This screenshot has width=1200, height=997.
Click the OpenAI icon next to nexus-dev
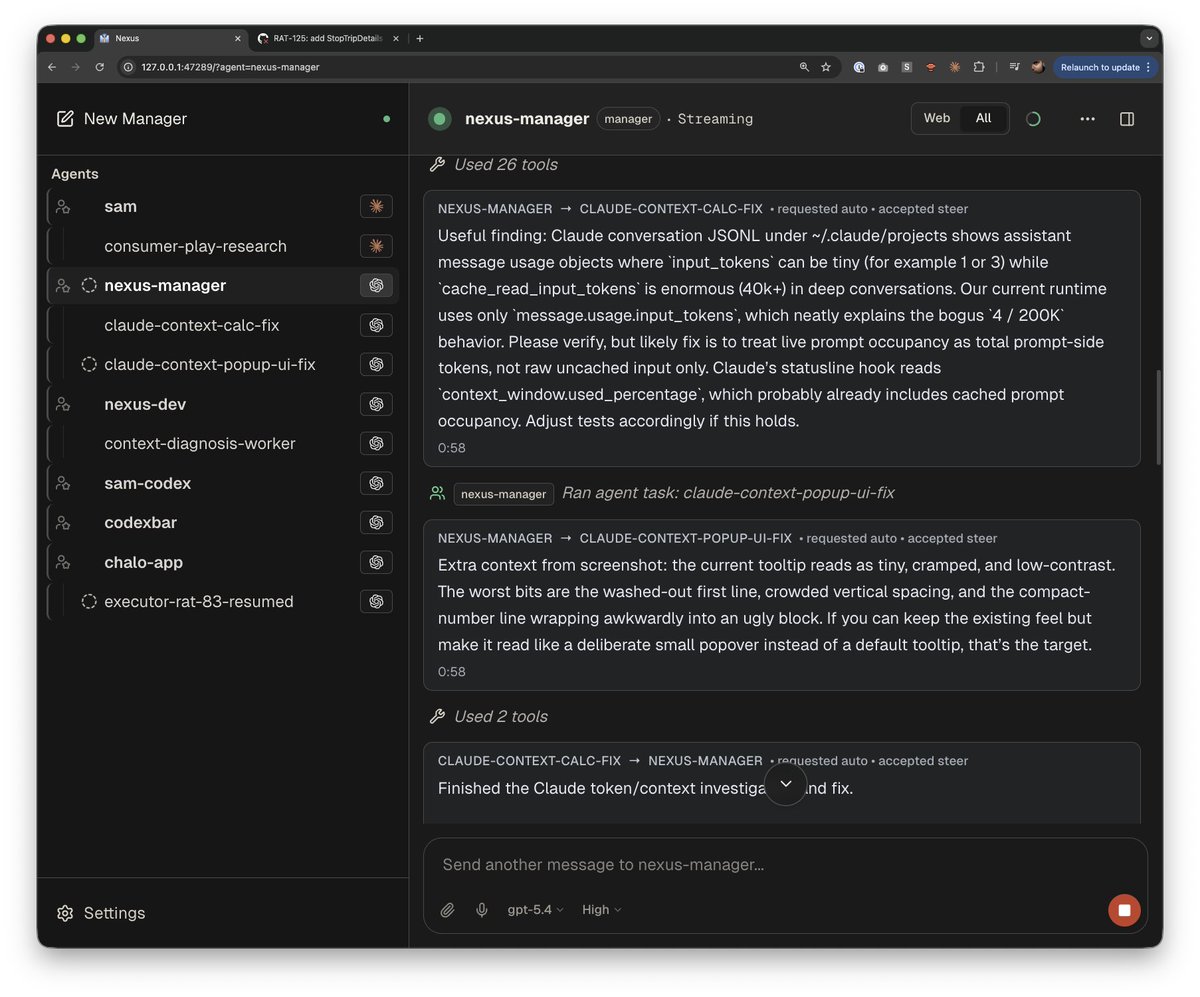[376, 404]
